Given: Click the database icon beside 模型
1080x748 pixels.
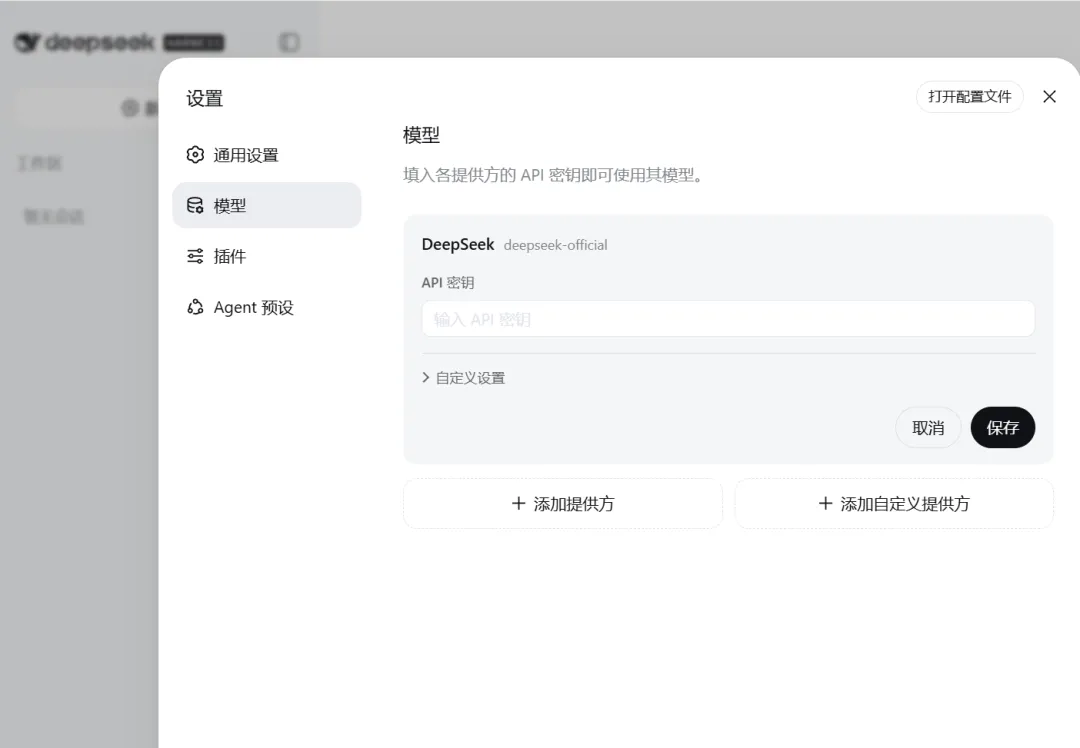Looking at the screenshot, I should 196,205.
